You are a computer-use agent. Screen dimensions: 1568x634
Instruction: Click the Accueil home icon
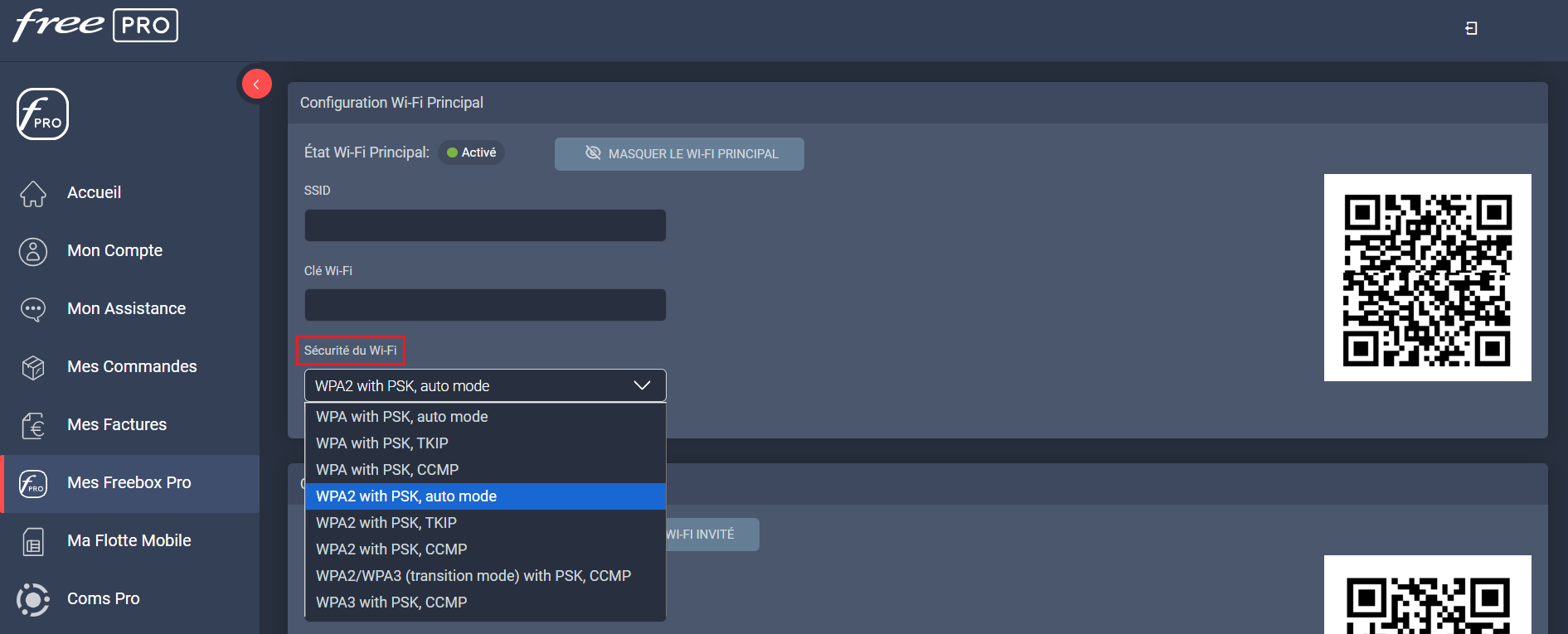[33, 193]
